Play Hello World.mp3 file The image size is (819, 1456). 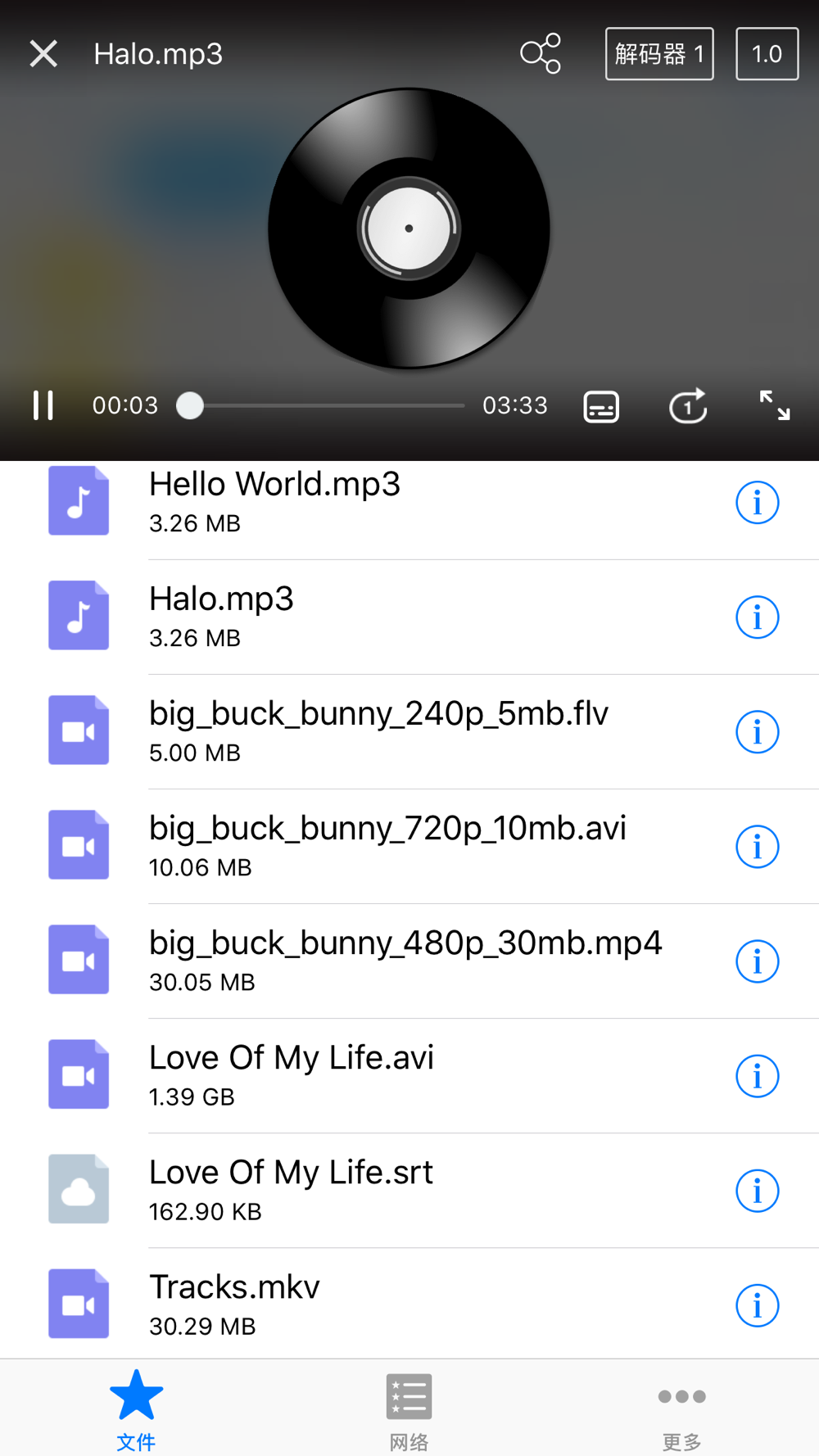click(409, 502)
